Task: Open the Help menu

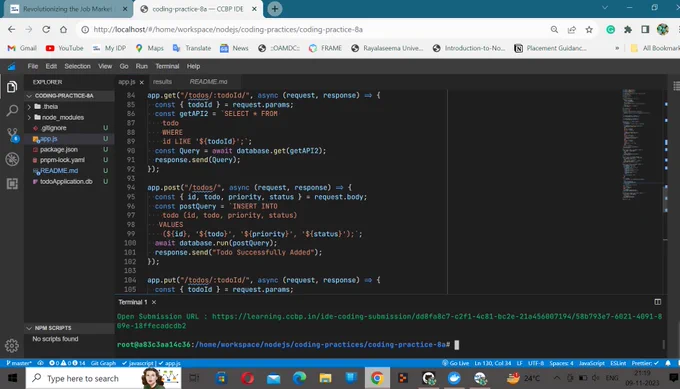Action: coord(193,66)
